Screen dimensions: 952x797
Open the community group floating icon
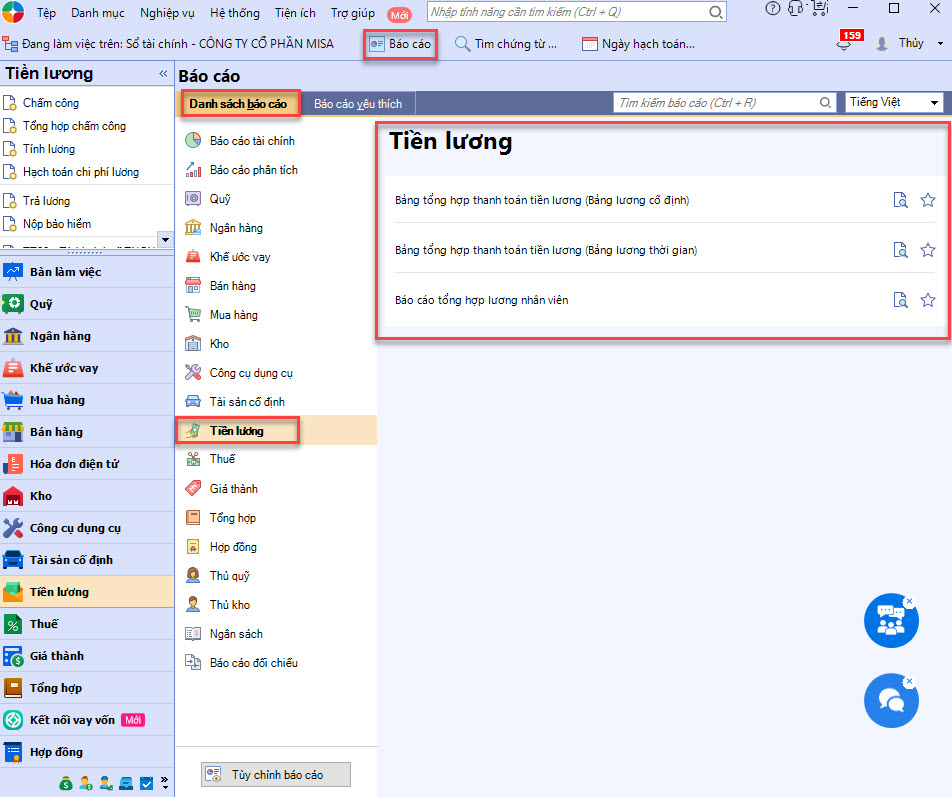pos(890,621)
